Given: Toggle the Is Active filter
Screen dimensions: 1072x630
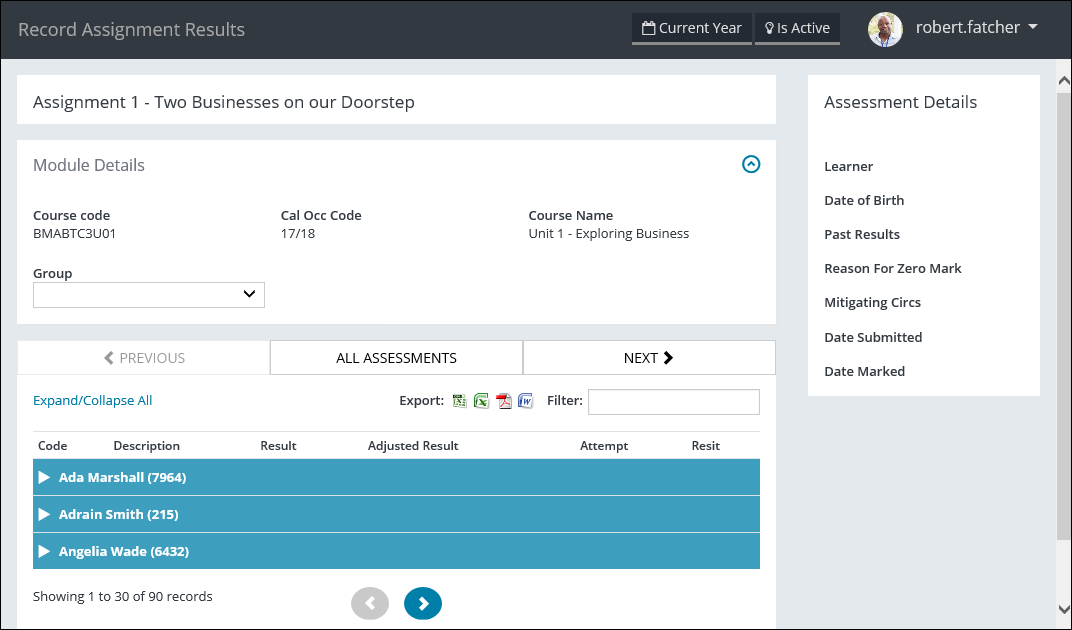Looking at the screenshot, I should tap(797, 28).
